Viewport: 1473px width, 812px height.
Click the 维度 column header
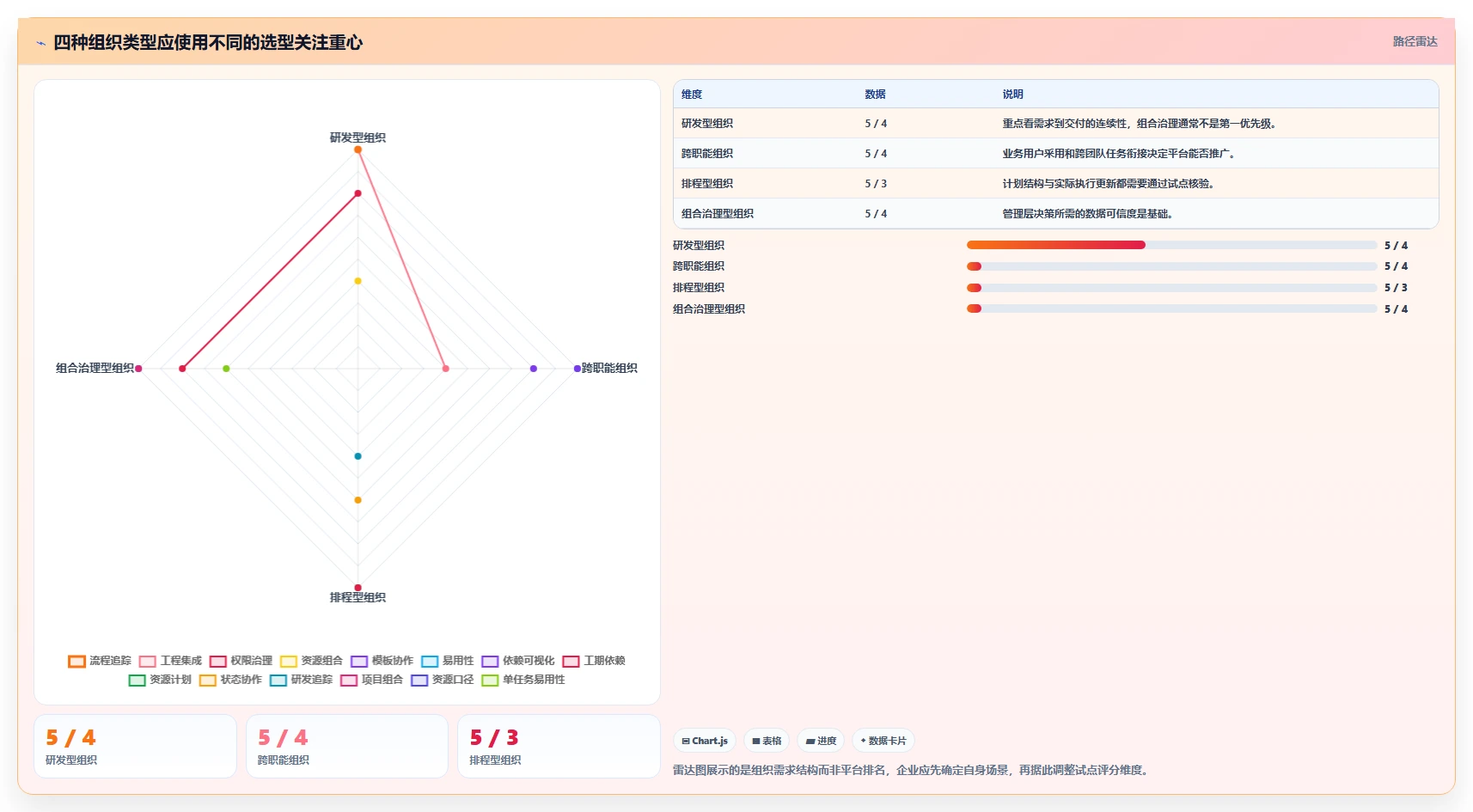(x=692, y=95)
